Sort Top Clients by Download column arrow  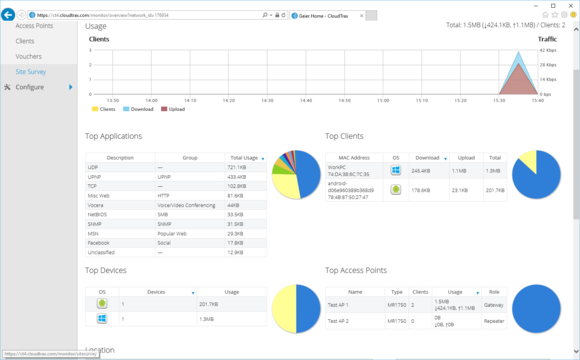click(445, 159)
